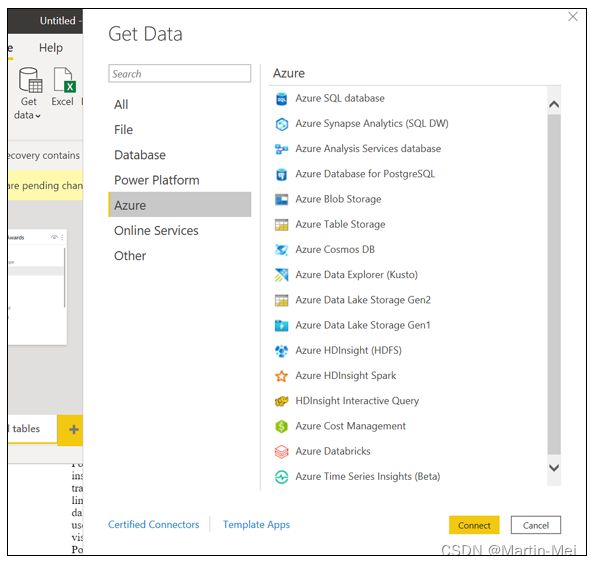Click the HDInsight Interactive Query icon
This screenshot has height=566, width=591.
click(282, 401)
